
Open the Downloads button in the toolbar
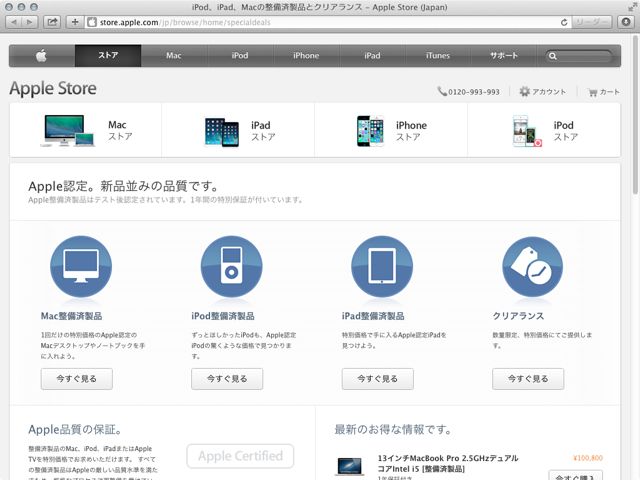coord(626,22)
